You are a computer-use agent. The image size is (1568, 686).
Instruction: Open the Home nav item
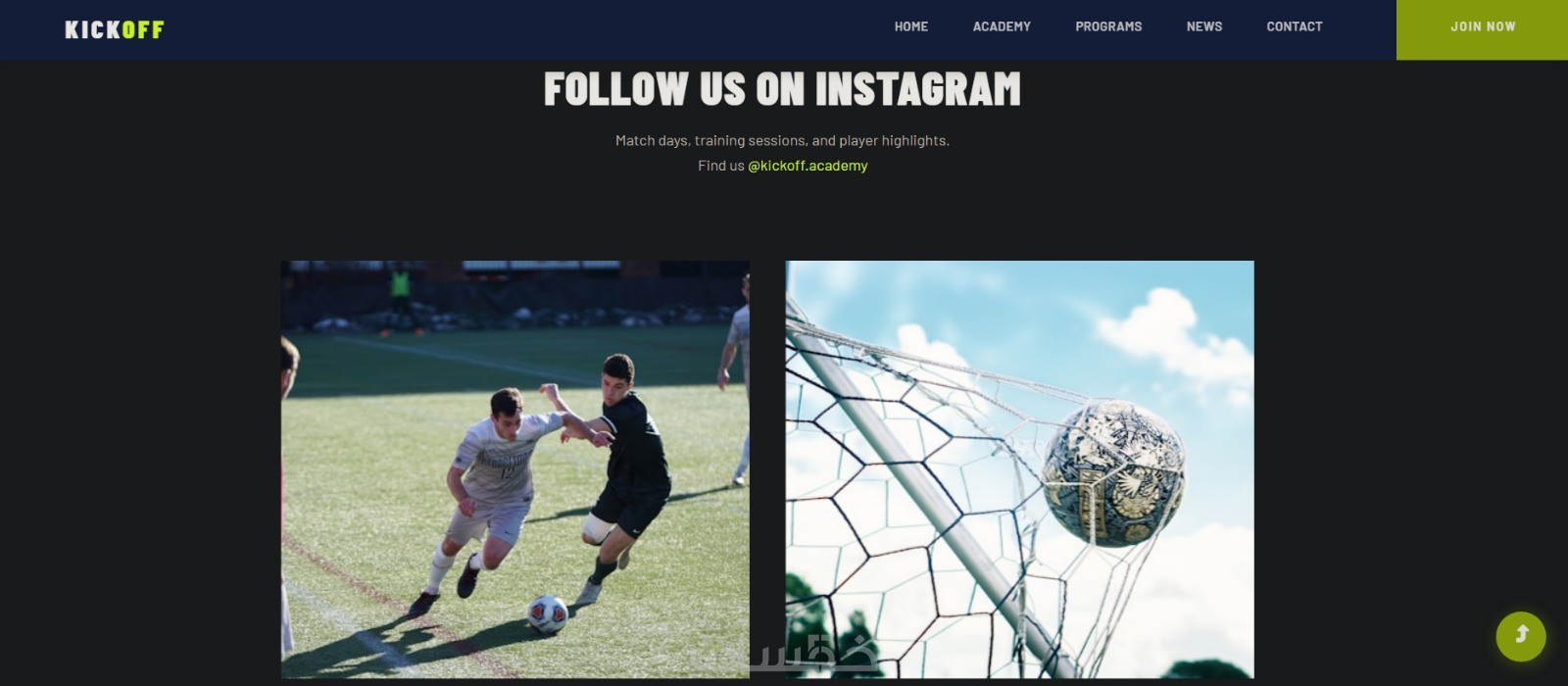pos(911,26)
